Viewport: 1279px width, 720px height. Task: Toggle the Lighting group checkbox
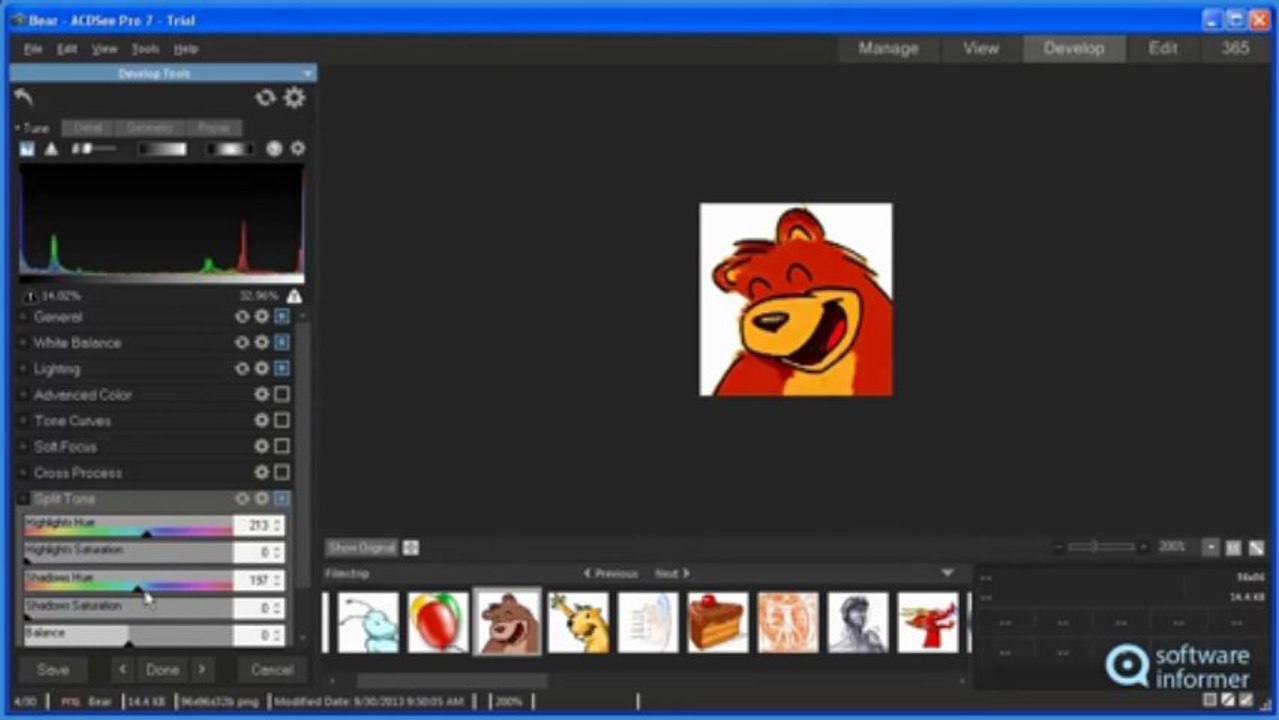point(282,369)
